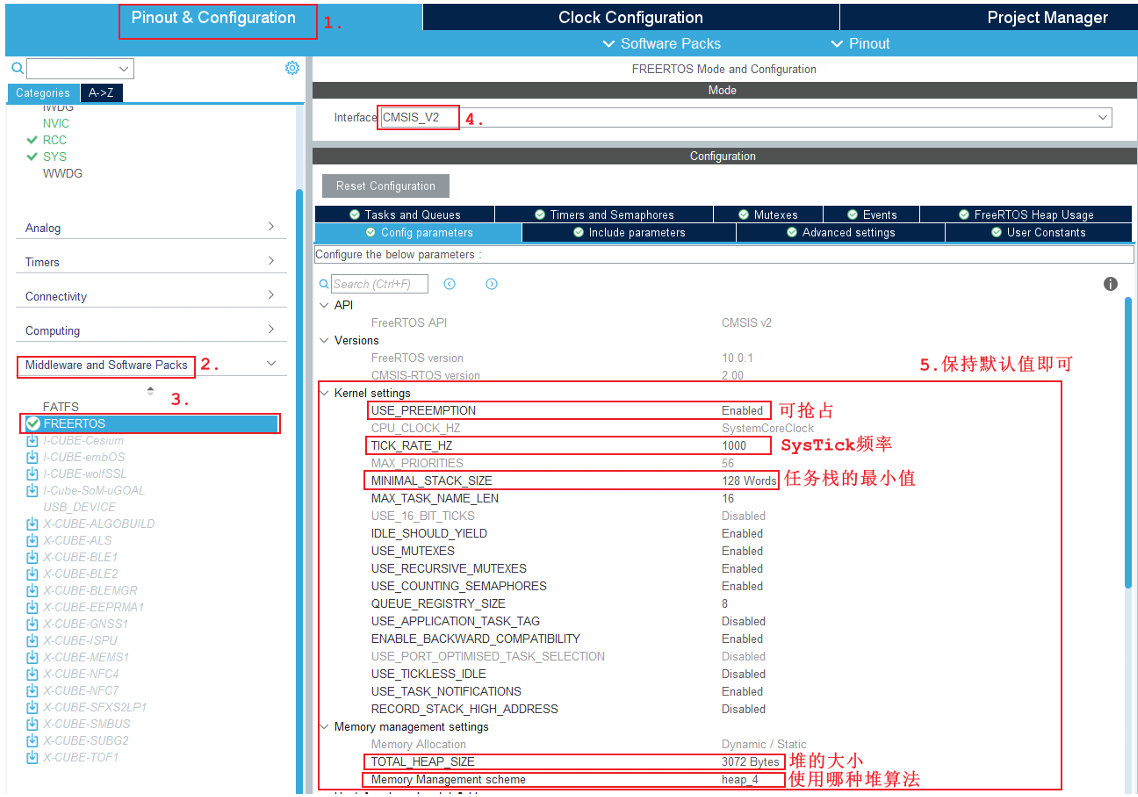
Task: Go to the next search result arrow
Action: [492, 284]
